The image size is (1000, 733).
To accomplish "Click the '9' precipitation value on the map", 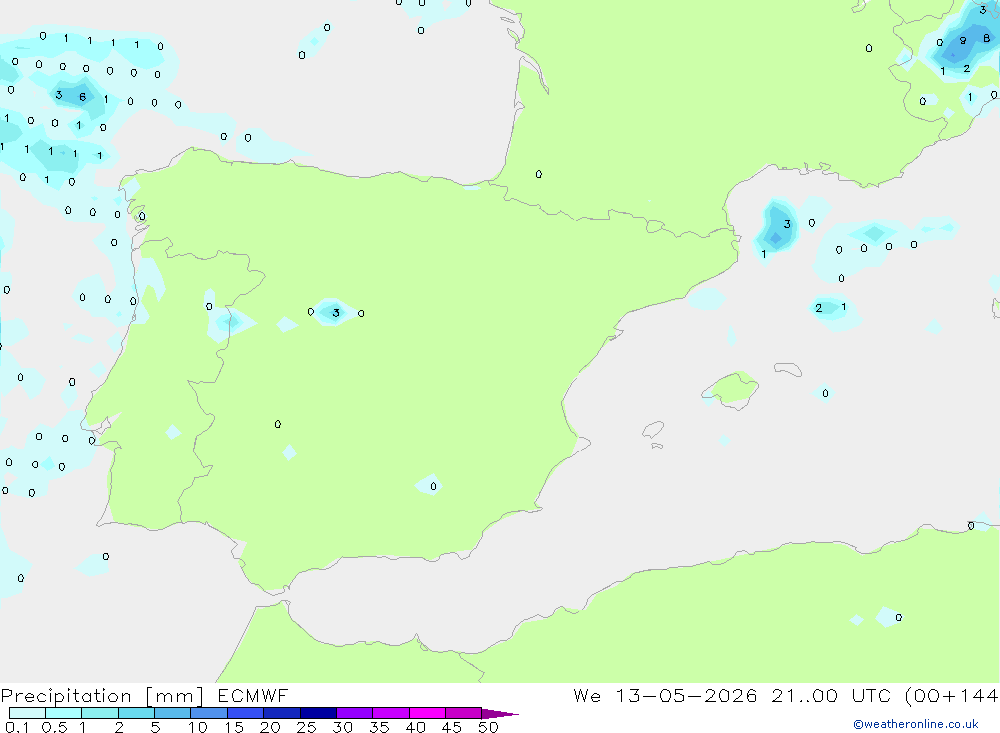I will [963, 40].
